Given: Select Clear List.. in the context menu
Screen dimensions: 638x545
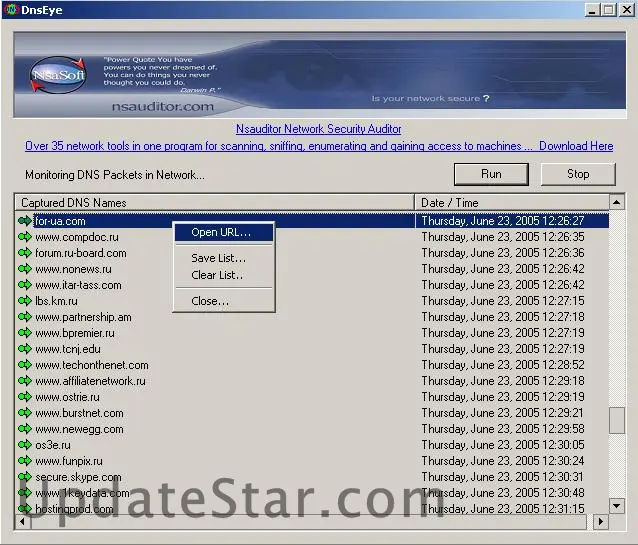Looking at the screenshot, I should pyautogui.click(x=224, y=275).
